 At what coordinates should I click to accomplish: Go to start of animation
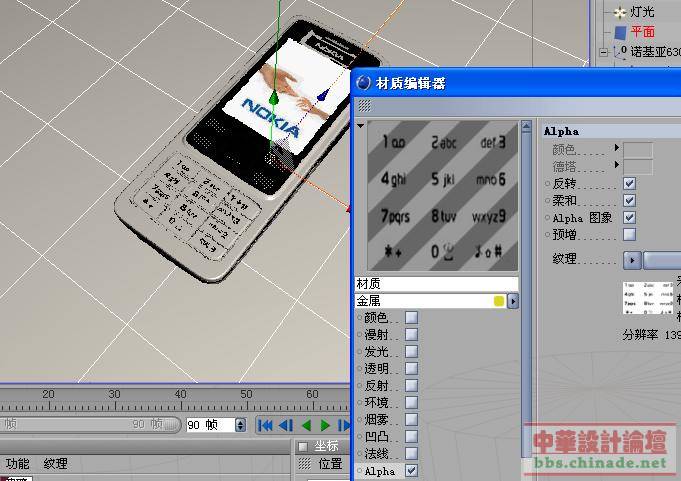coord(265,425)
